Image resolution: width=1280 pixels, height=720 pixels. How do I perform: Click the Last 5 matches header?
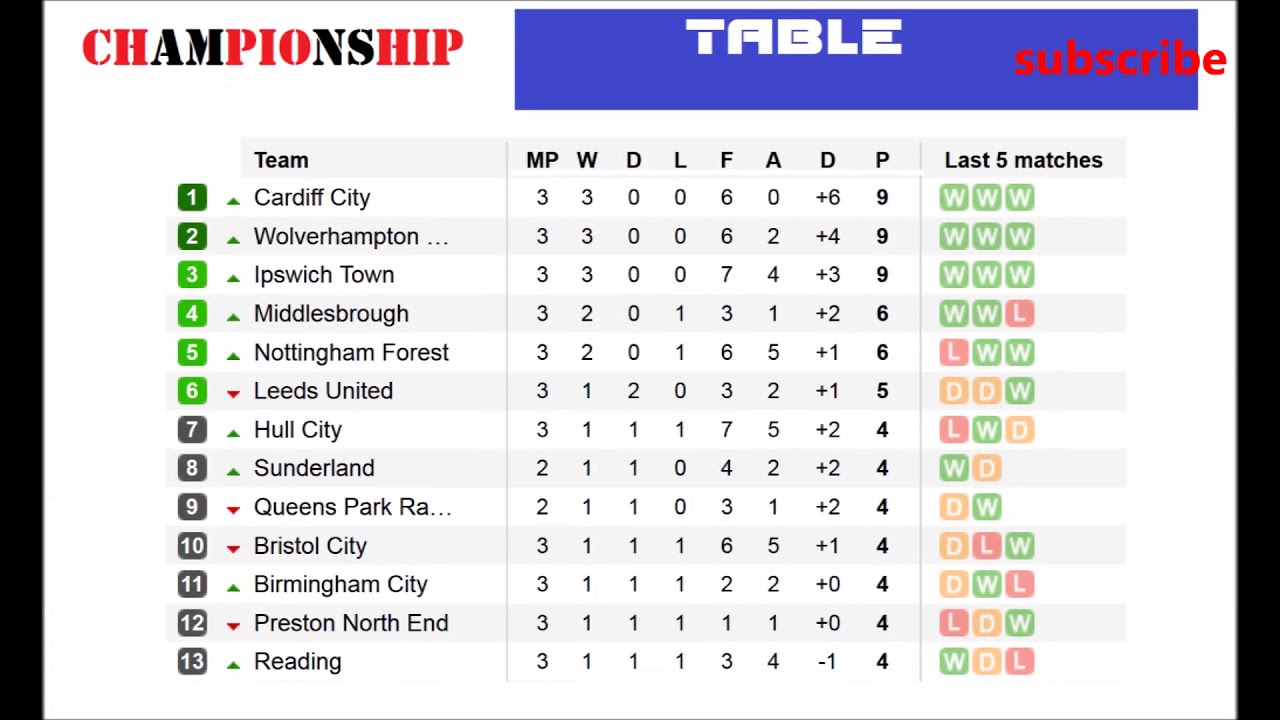[x=1023, y=160]
